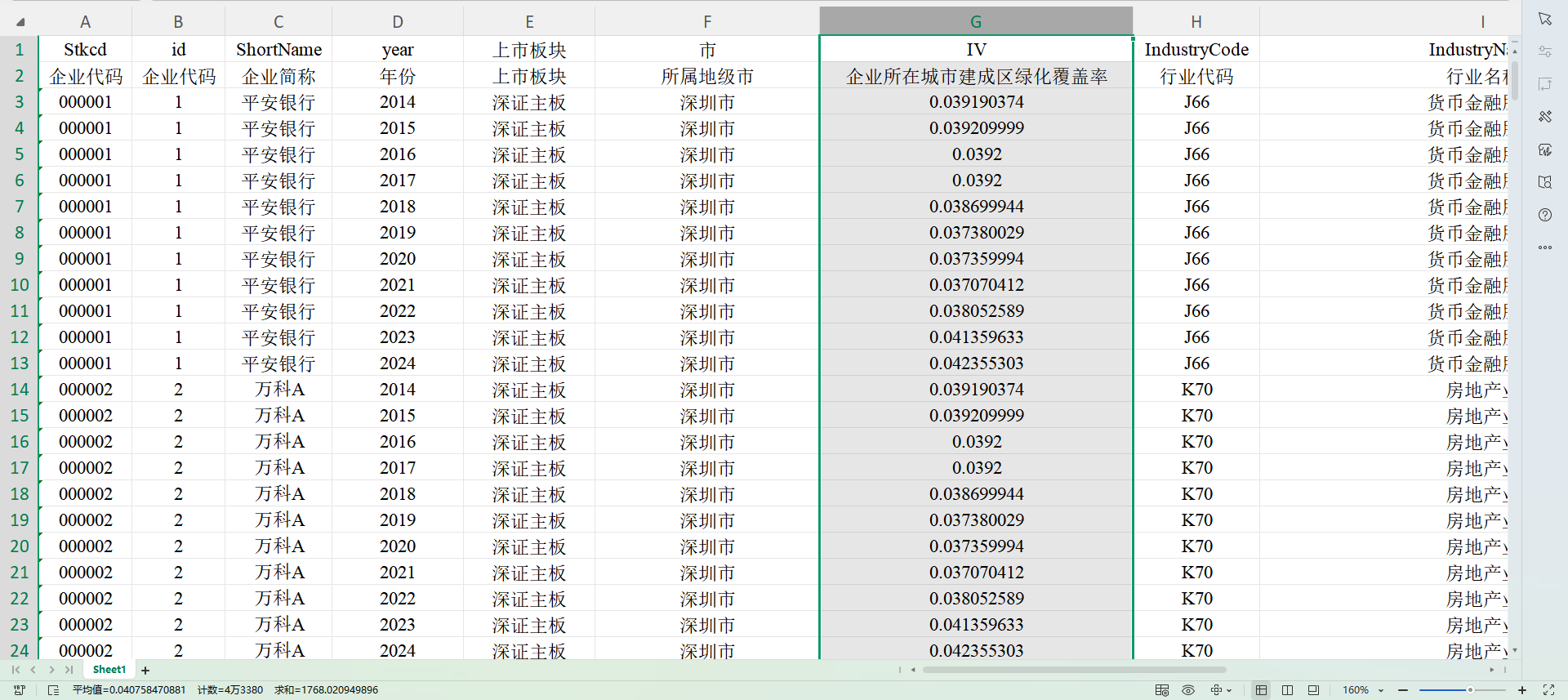Click the selection arrow tool in sidebar
The width and height of the screenshot is (1568, 700).
(x=1544, y=19)
